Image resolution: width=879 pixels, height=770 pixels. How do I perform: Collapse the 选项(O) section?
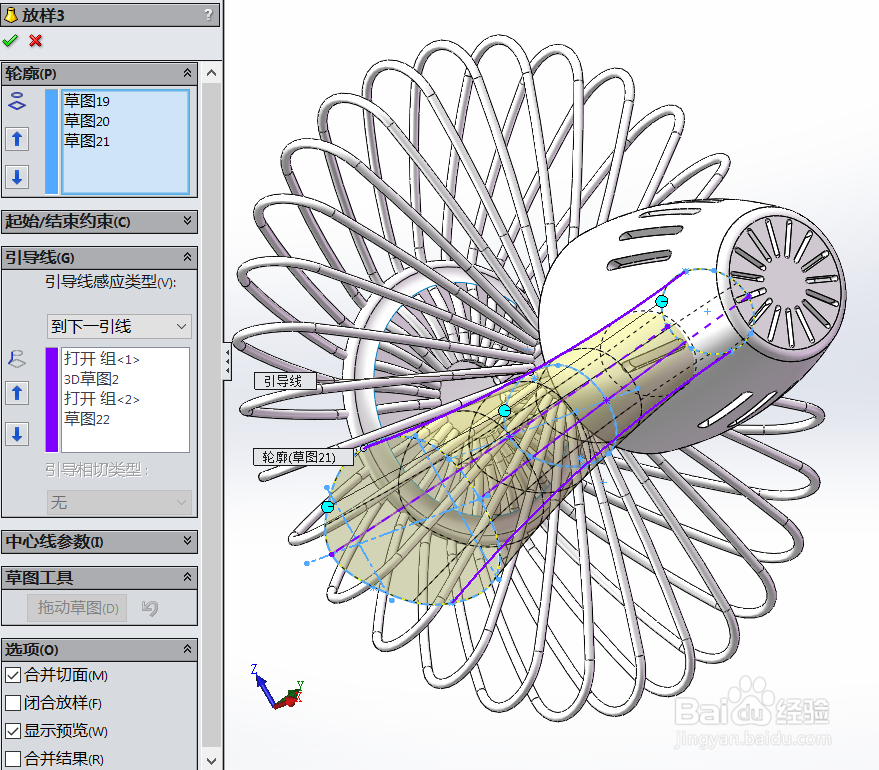(x=187, y=650)
